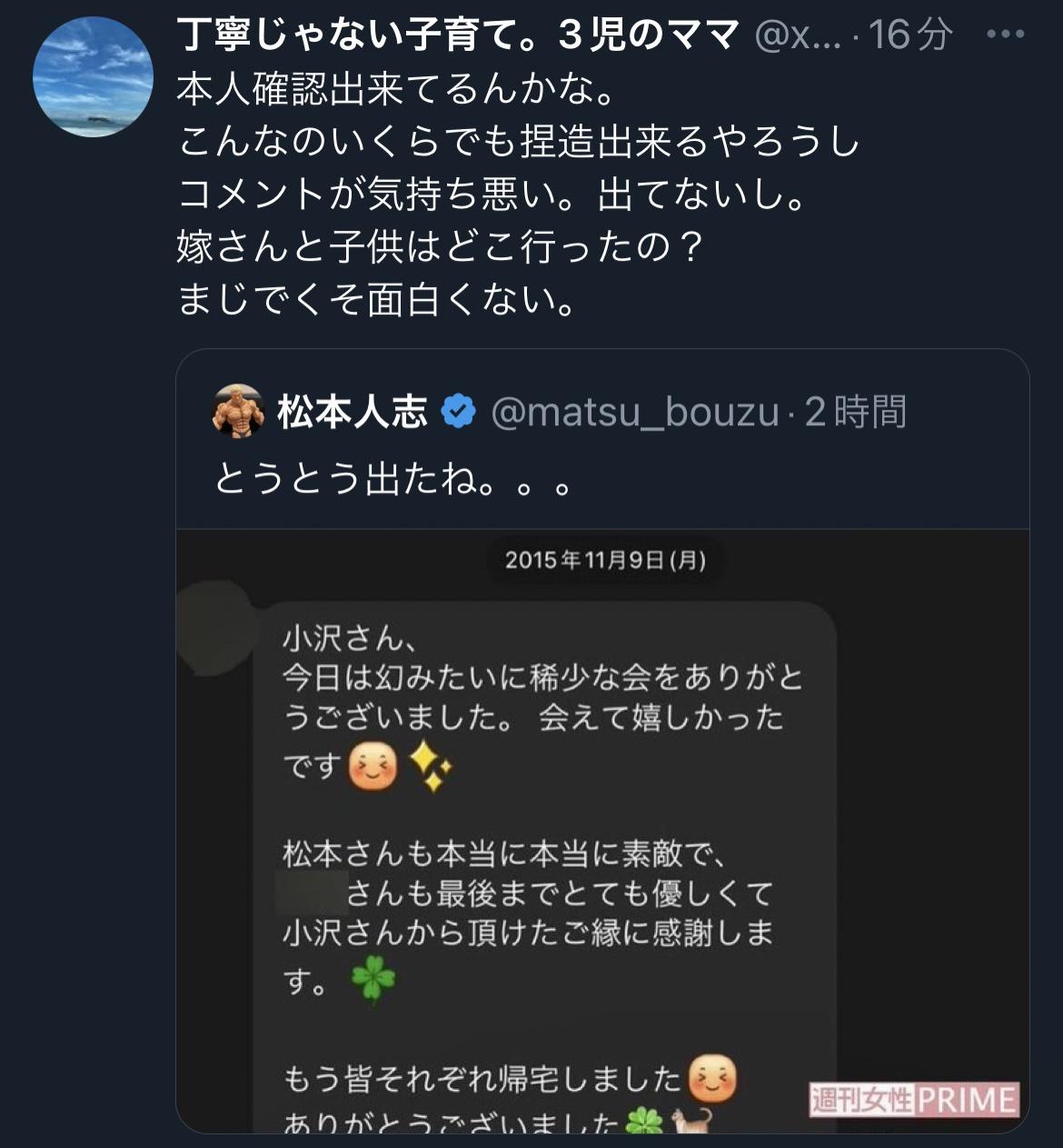Click the blue verified badge beside 松本人志
The height and width of the screenshot is (1148, 1063).
[x=458, y=412]
